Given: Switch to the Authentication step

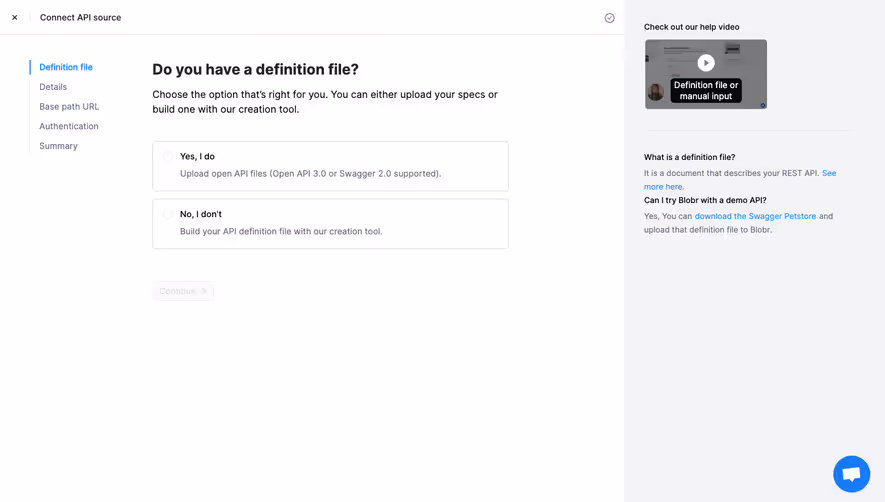Looking at the screenshot, I should 69,126.
